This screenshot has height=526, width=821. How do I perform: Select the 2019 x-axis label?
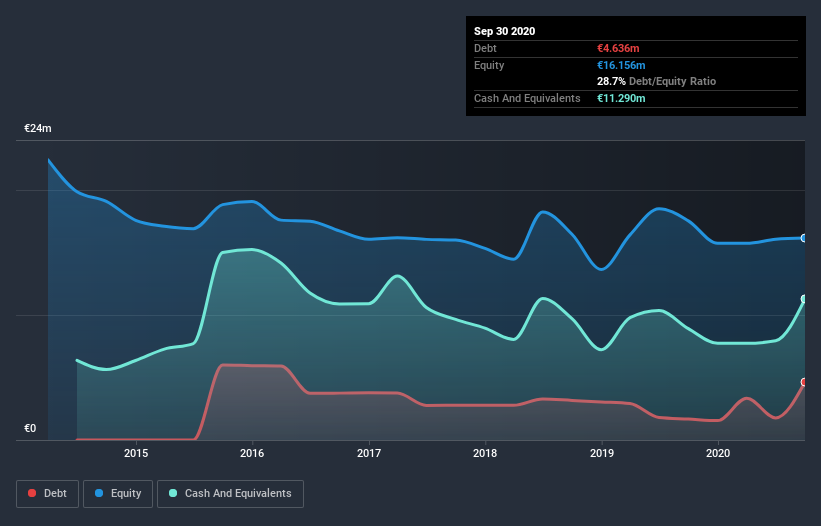click(602, 453)
